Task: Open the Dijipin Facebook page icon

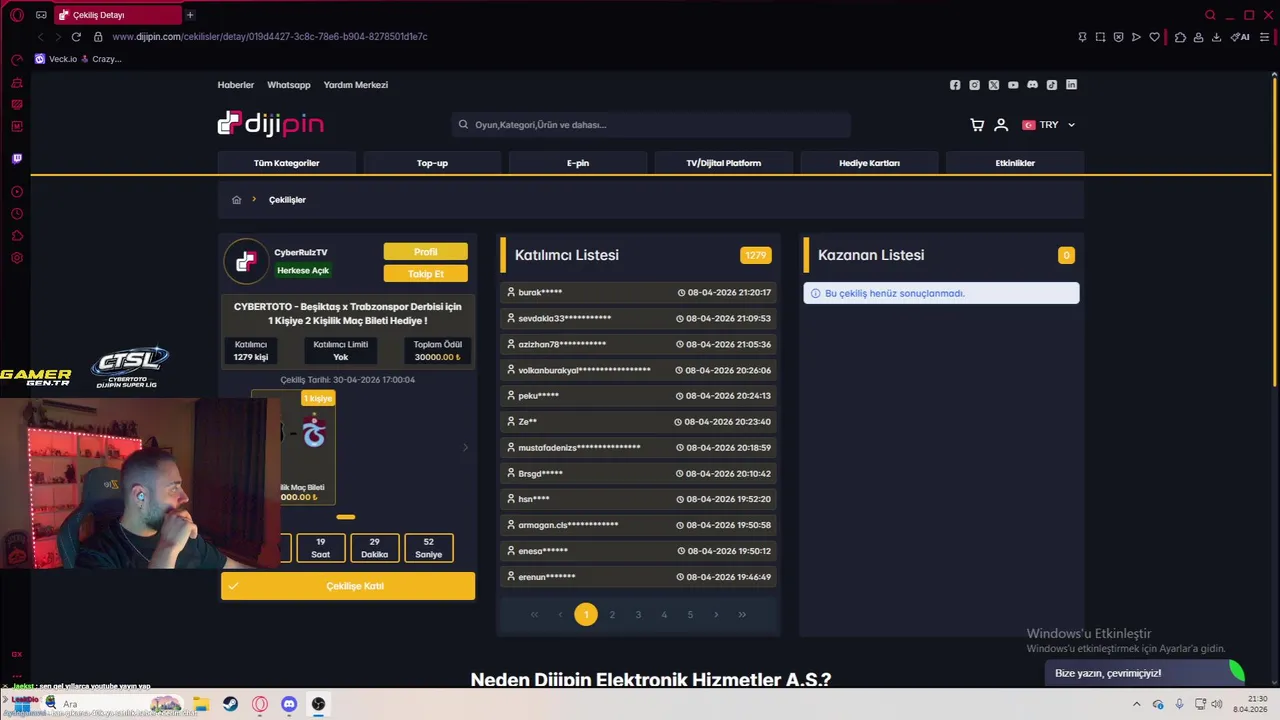Action: [955, 85]
